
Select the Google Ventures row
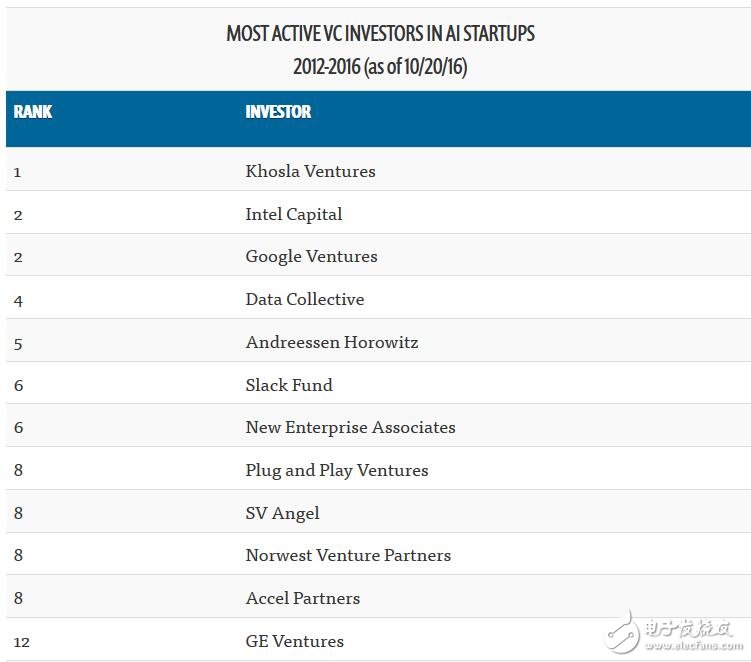(311, 257)
